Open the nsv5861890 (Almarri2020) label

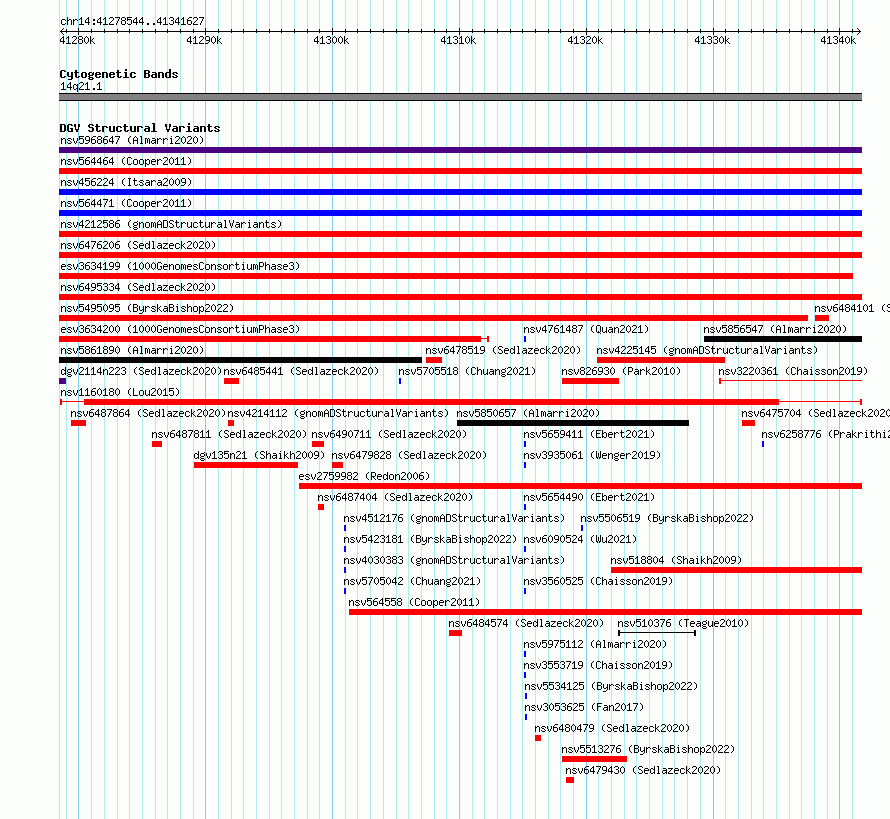click(132, 350)
